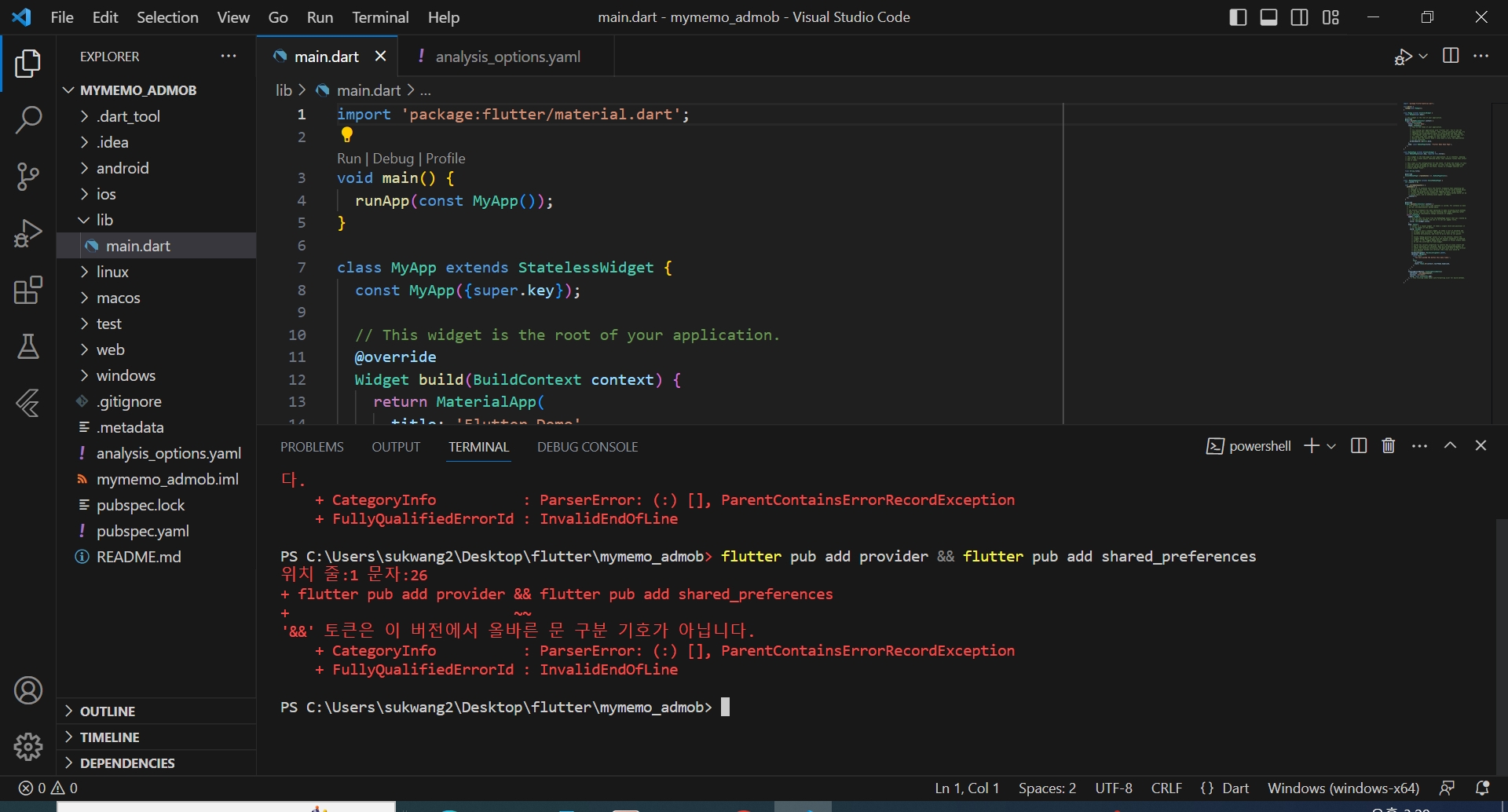
Task: Launch a new terminal with plus icon
Action: click(1312, 446)
